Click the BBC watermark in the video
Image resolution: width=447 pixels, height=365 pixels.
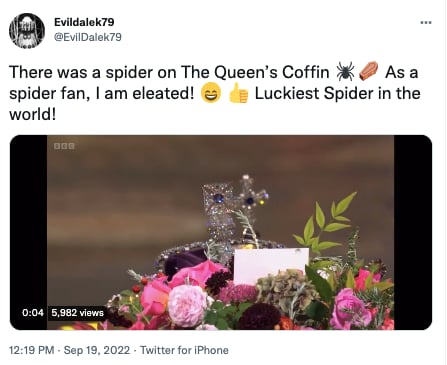[x=64, y=146]
